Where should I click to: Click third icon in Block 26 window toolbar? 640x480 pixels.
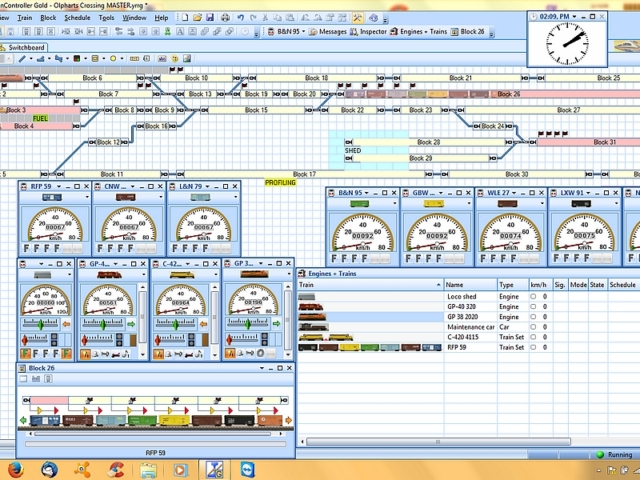tap(48, 379)
